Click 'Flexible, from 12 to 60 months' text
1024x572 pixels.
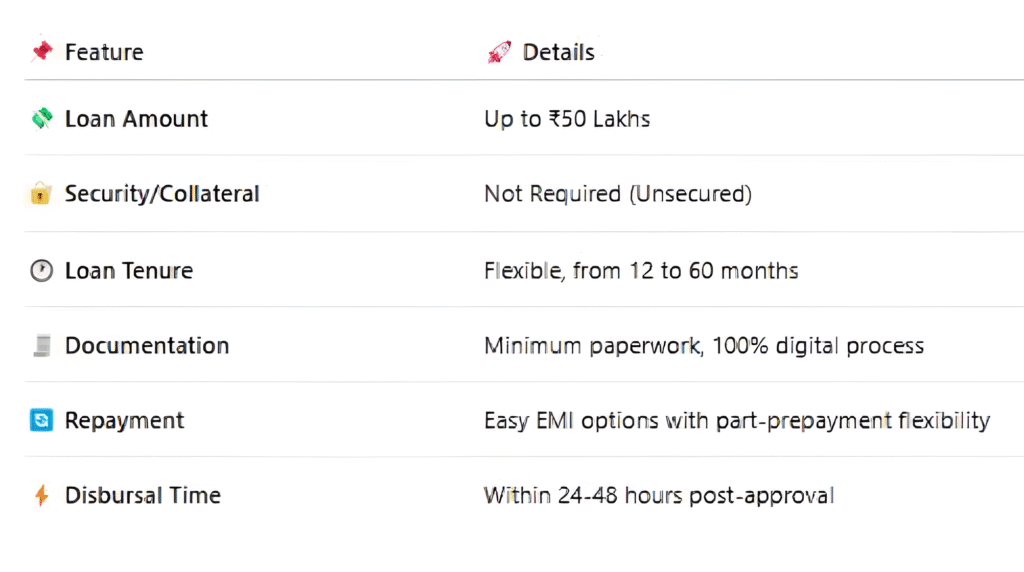pyautogui.click(x=641, y=270)
